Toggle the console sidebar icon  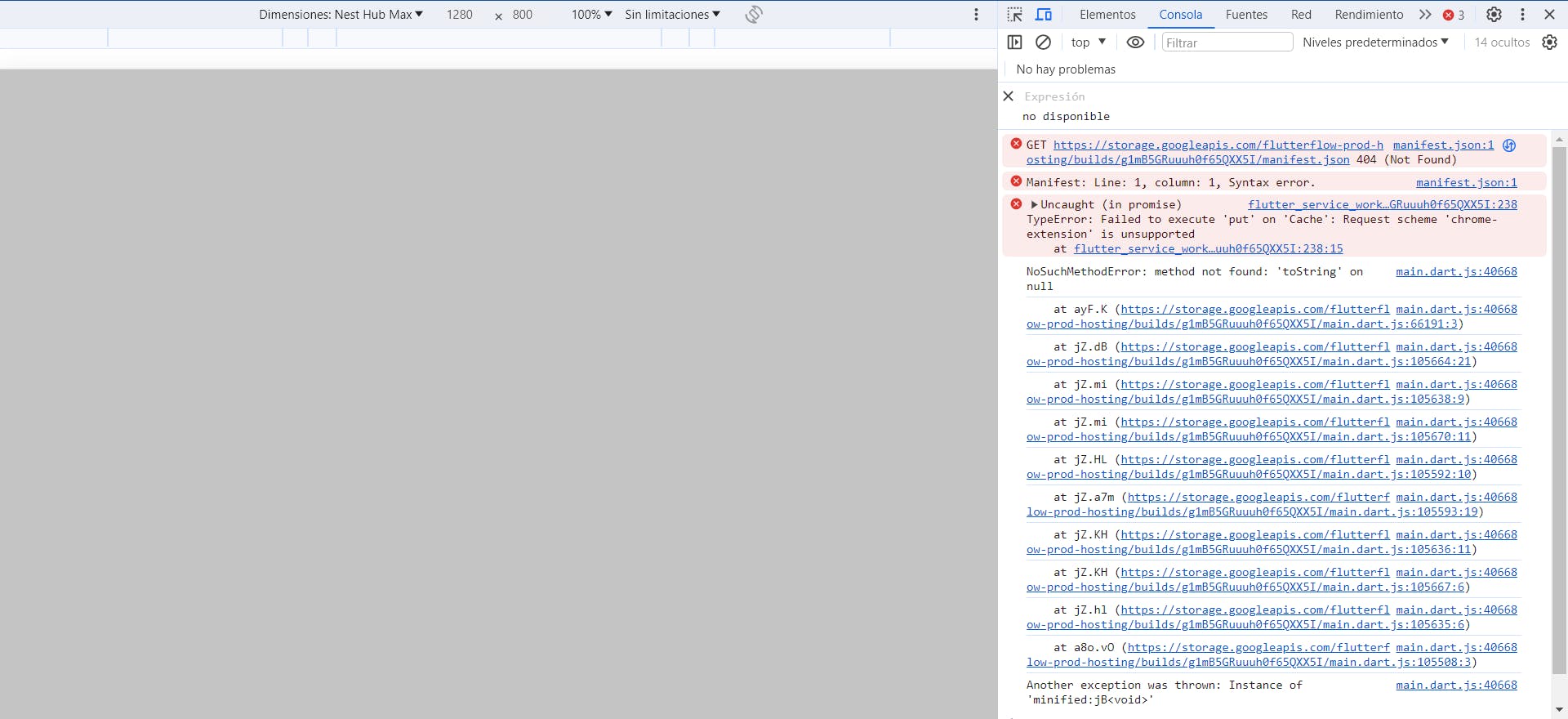tap(1014, 42)
